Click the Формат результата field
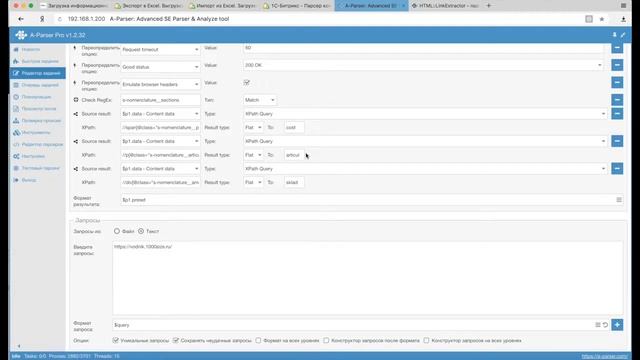The image size is (640, 360). [x=372, y=200]
